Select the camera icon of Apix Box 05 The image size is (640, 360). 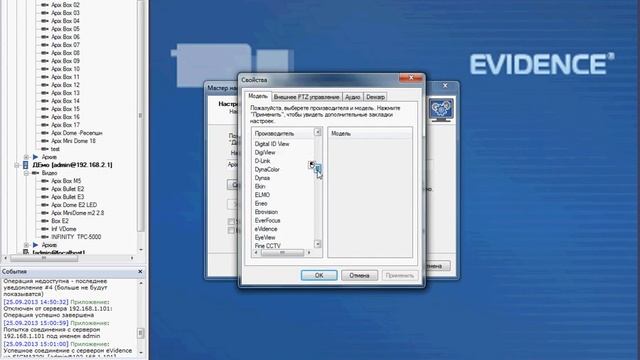(44, 29)
